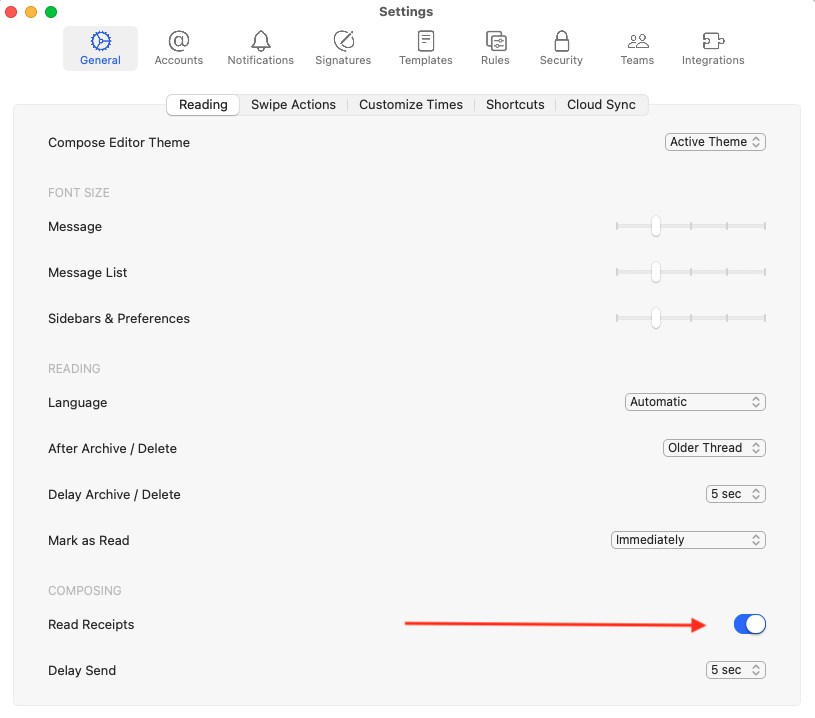Open the Integrations settings pane

[x=713, y=48]
